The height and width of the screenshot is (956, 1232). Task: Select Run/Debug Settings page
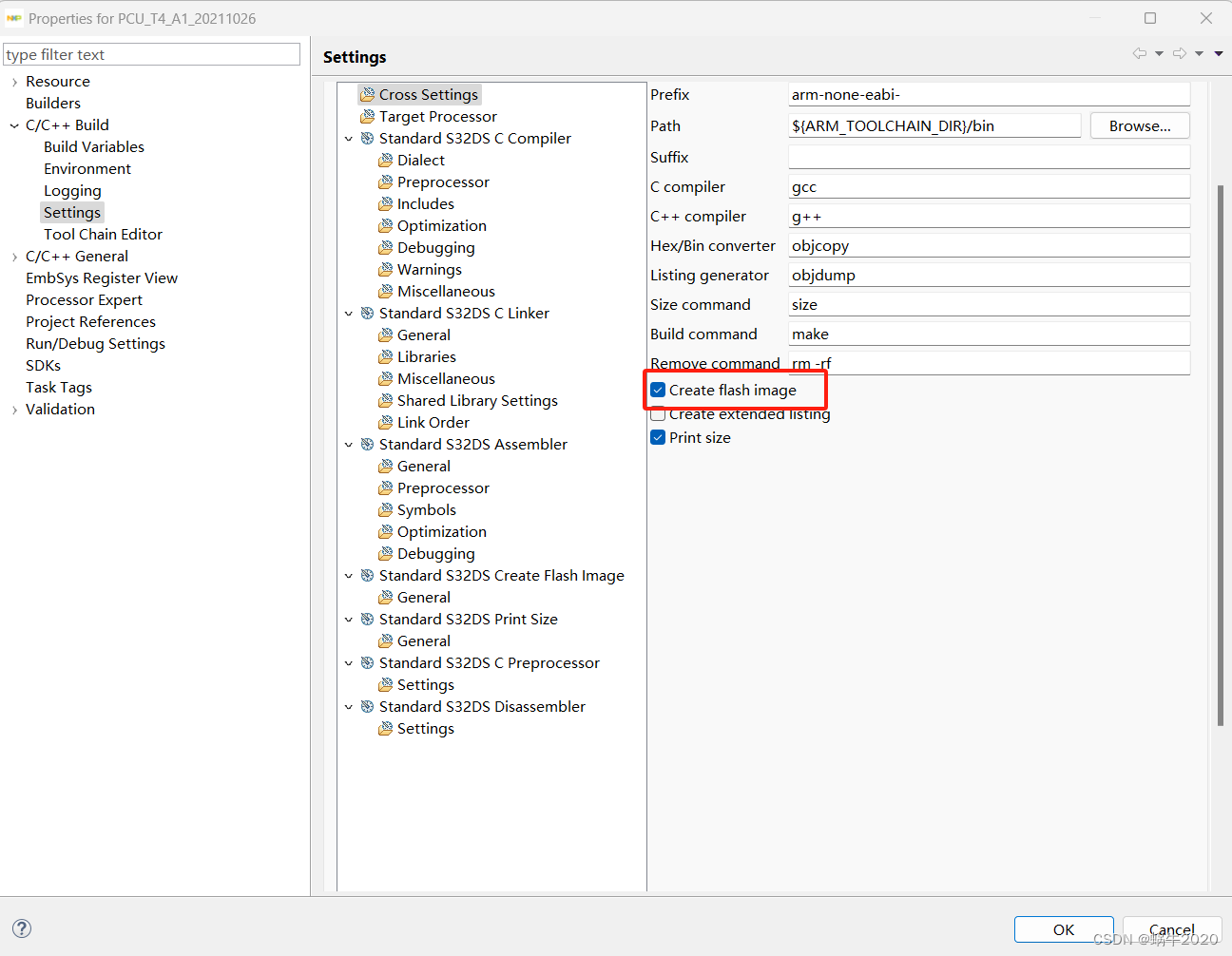(x=95, y=343)
